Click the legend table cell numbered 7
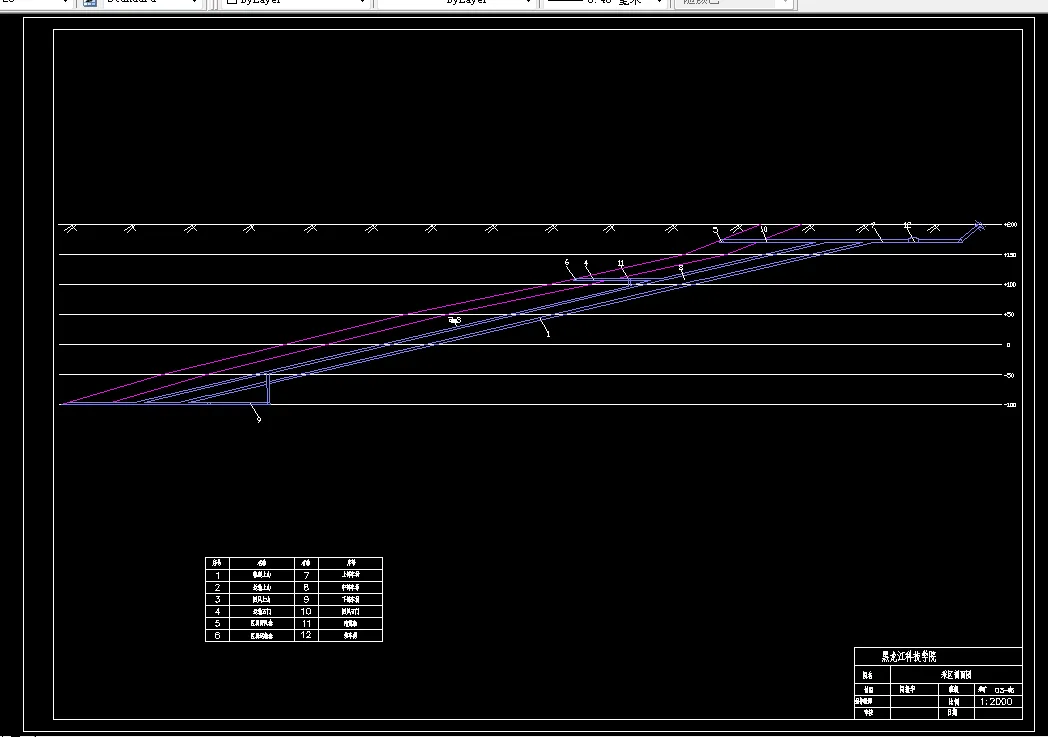The width and height of the screenshot is (1048, 737). tap(306, 575)
